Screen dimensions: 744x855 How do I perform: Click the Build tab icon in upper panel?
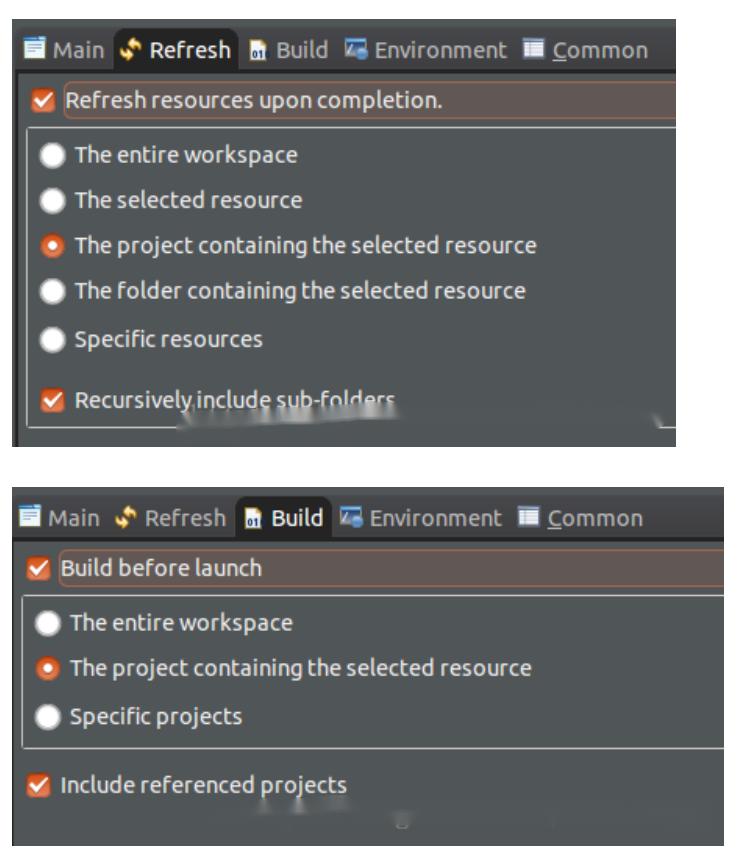[258, 49]
